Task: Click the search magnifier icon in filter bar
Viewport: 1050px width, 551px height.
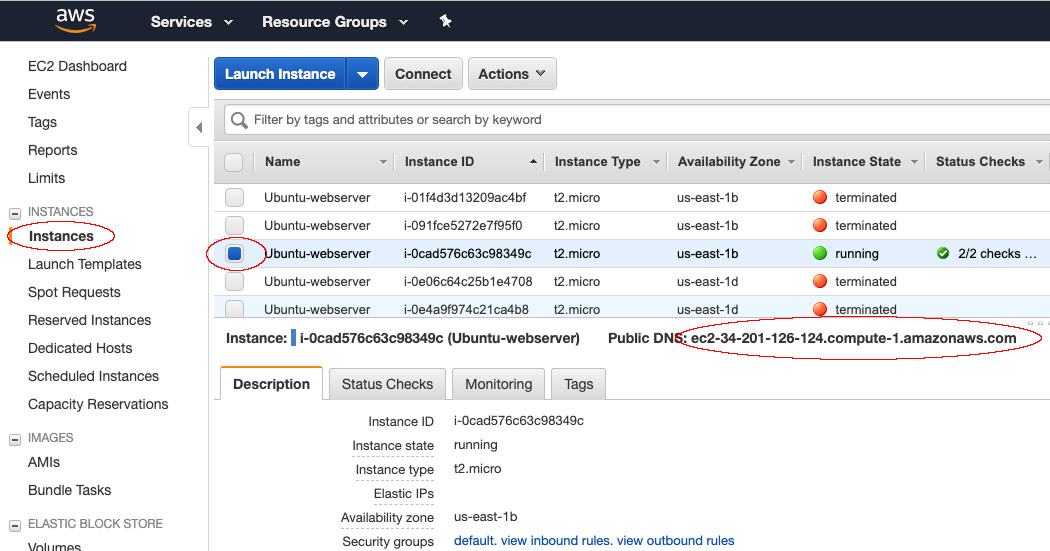Action: (x=239, y=120)
